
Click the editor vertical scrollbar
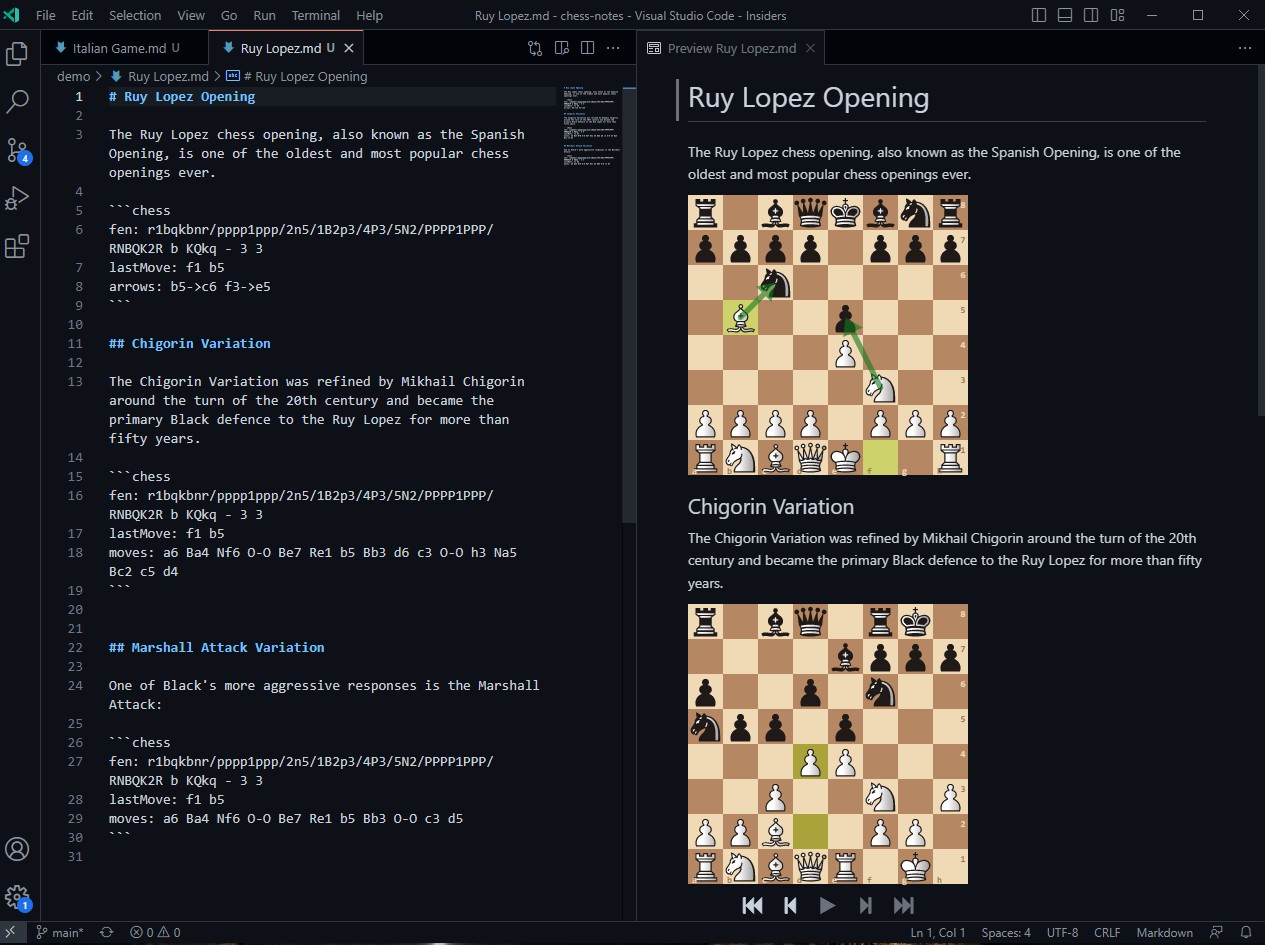pyautogui.click(x=629, y=304)
